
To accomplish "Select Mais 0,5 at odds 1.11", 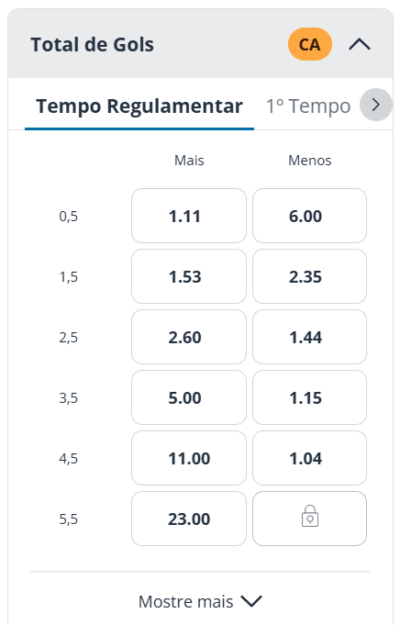I will click(189, 216).
